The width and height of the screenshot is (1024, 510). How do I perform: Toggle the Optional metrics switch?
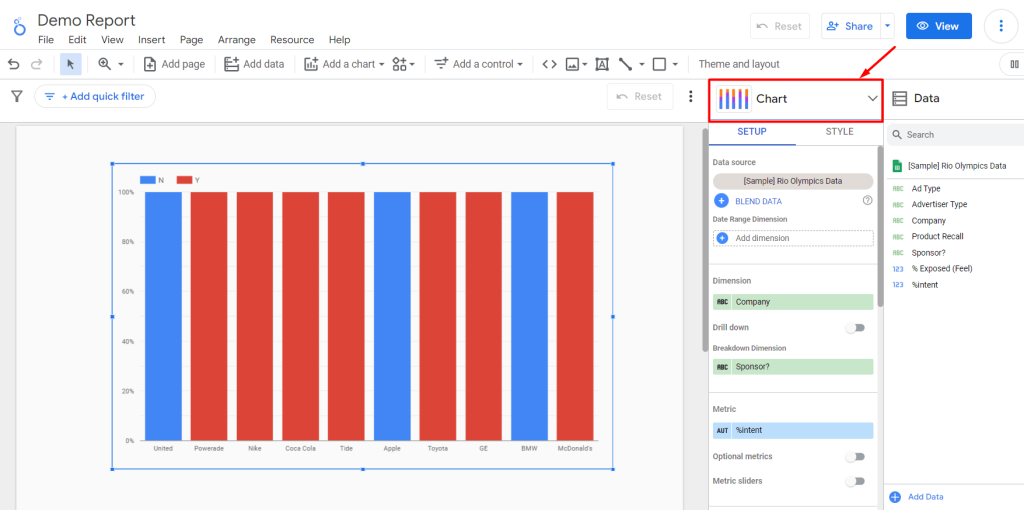[x=855, y=456]
